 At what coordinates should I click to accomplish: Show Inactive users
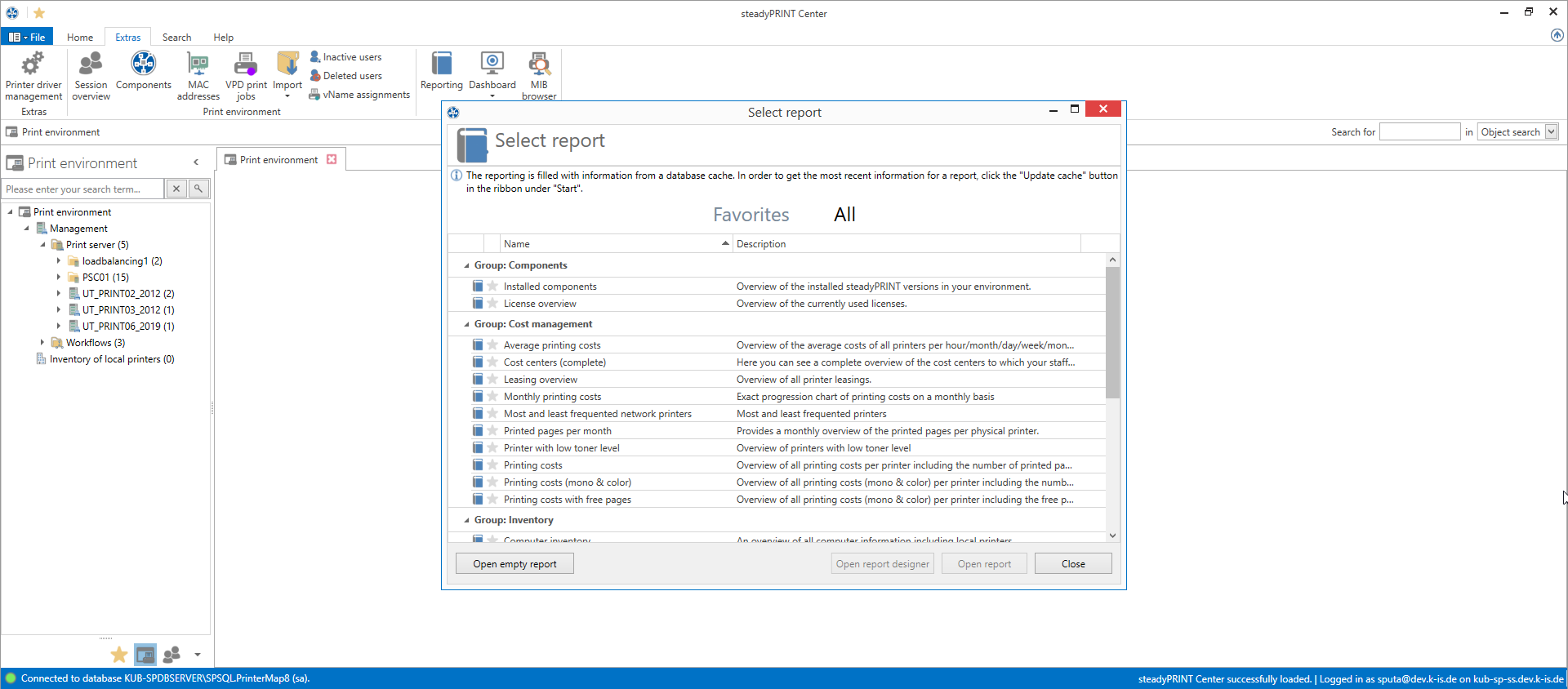tap(346, 57)
